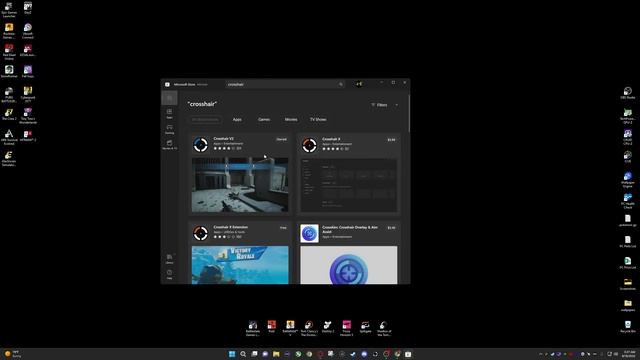This screenshot has height=360, width=640.
Task: Open the Home tab in Microsoft Store sidebar
Action: point(169,98)
